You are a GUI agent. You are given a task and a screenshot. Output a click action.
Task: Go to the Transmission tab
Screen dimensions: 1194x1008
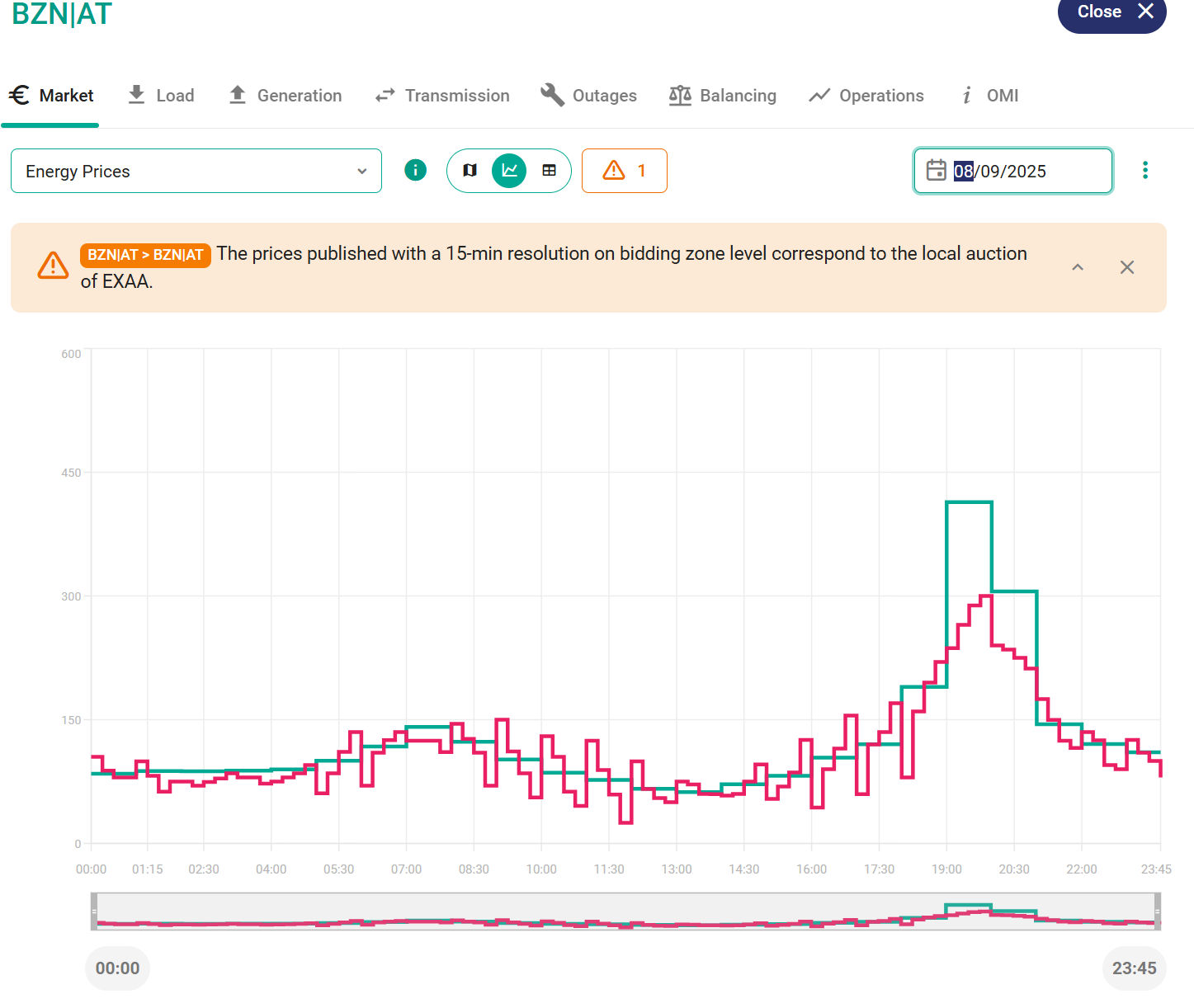click(442, 96)
